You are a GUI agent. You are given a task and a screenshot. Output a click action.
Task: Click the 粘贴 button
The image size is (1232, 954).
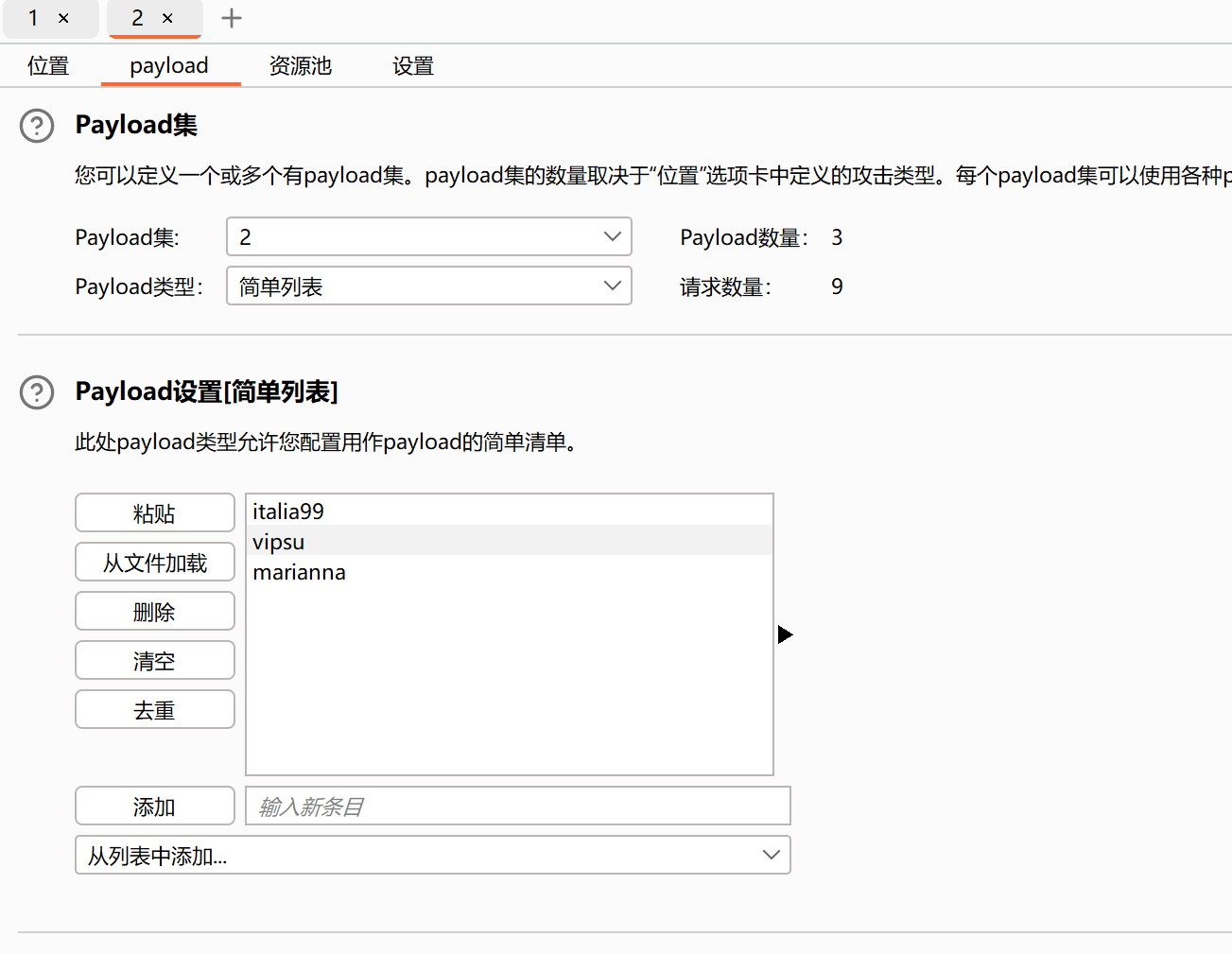pyautogui.click(x=155, y=512)
